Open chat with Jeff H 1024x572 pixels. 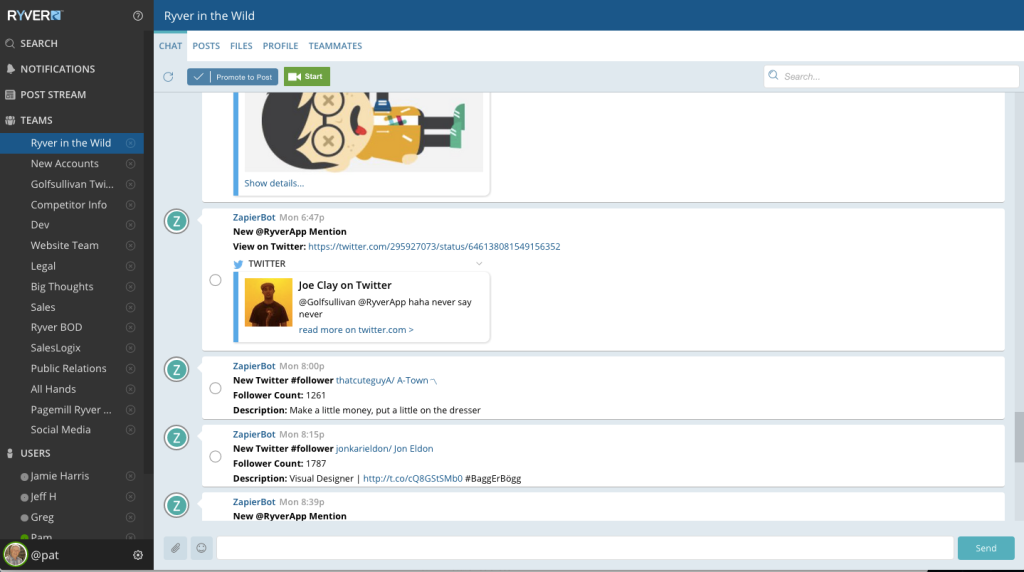tap(43, 497)
